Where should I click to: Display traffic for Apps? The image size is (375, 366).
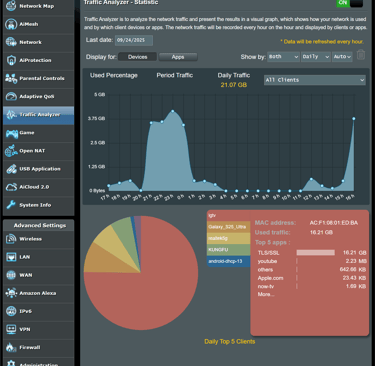click(178, 57)
